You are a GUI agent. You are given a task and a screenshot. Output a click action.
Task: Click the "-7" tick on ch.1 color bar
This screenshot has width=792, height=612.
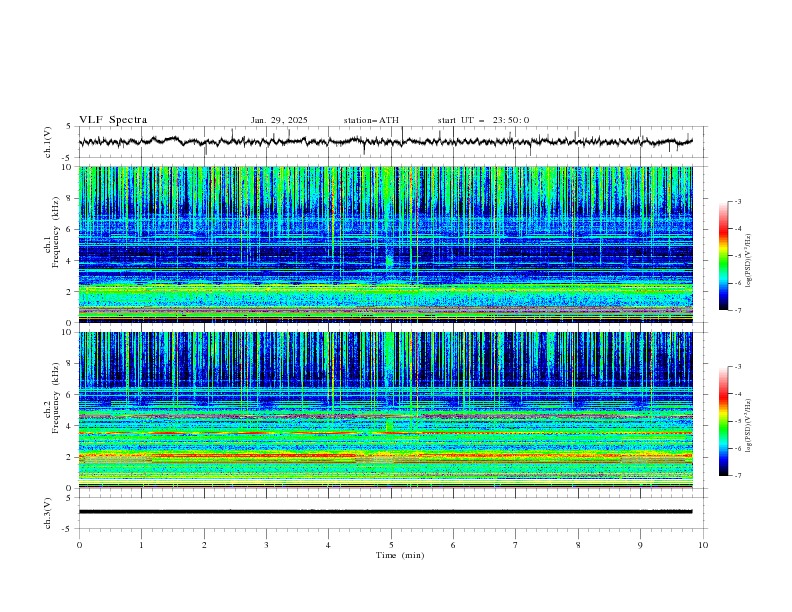click(738, 310)
